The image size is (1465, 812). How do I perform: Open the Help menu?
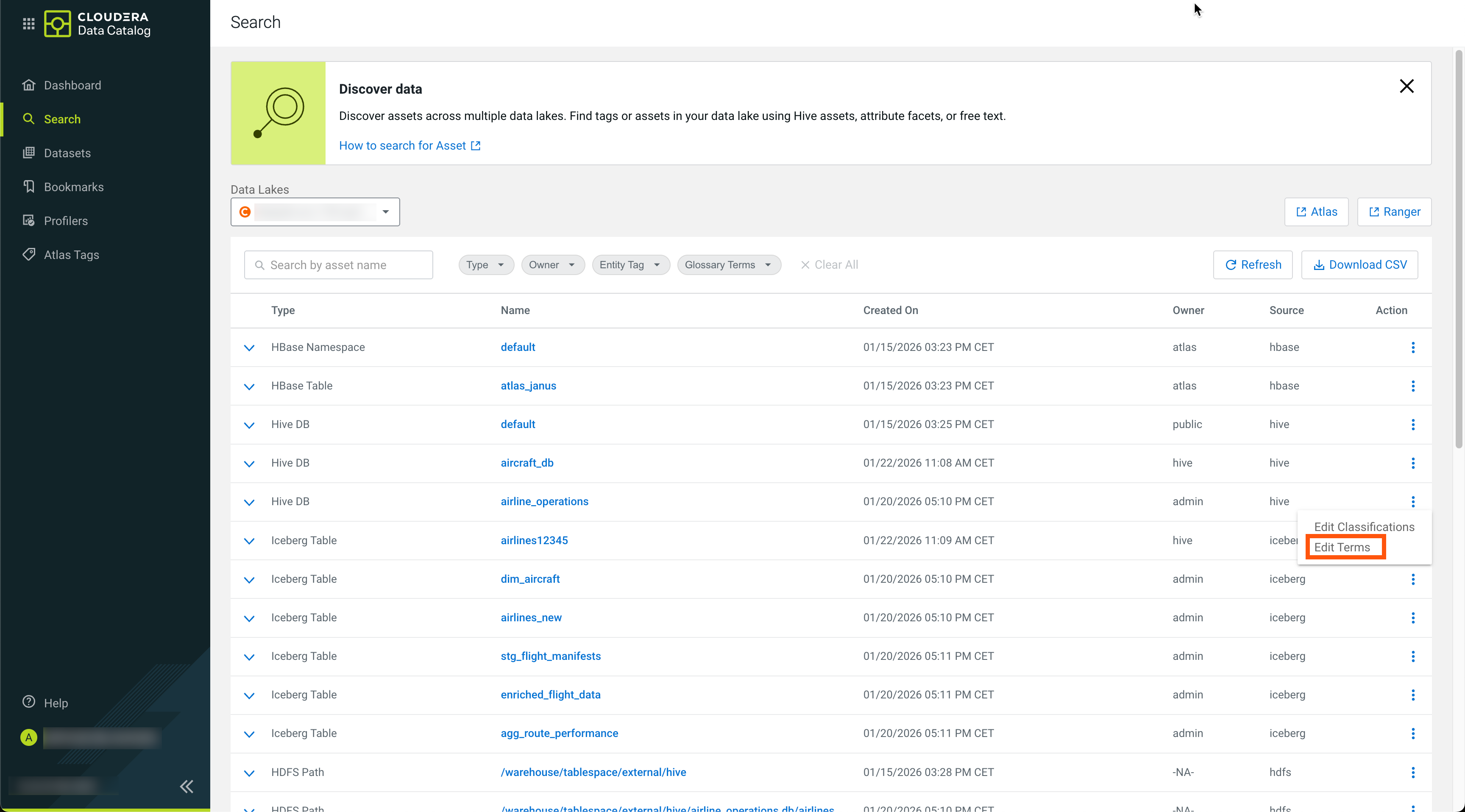pos(55,703)
